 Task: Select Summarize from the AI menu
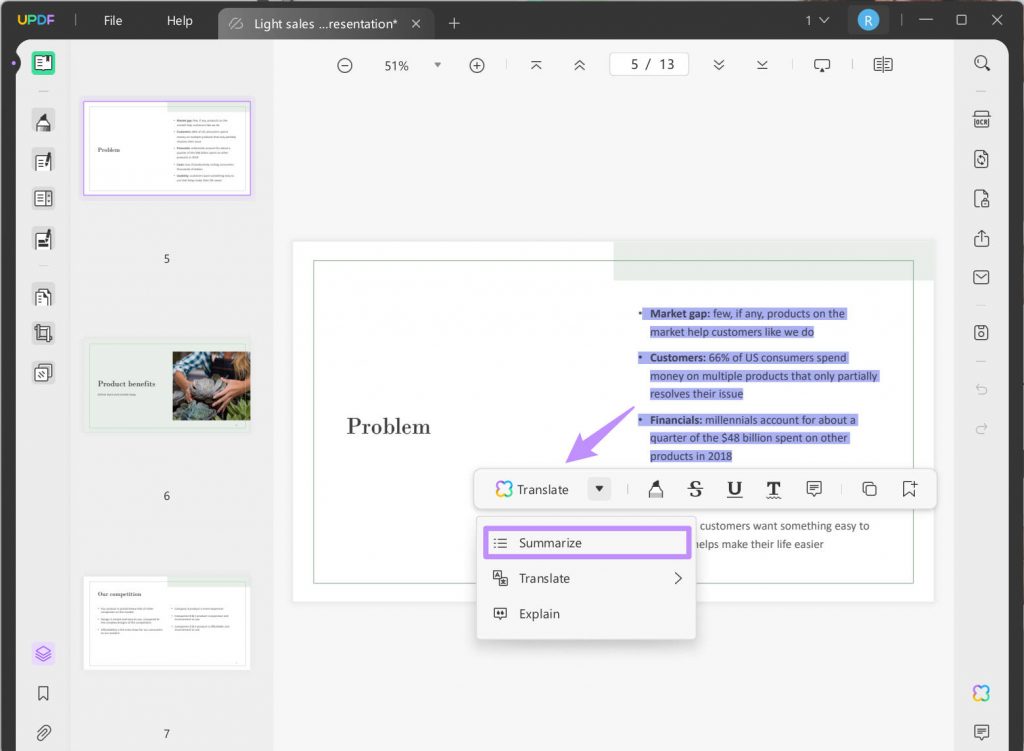coord(586,542)
